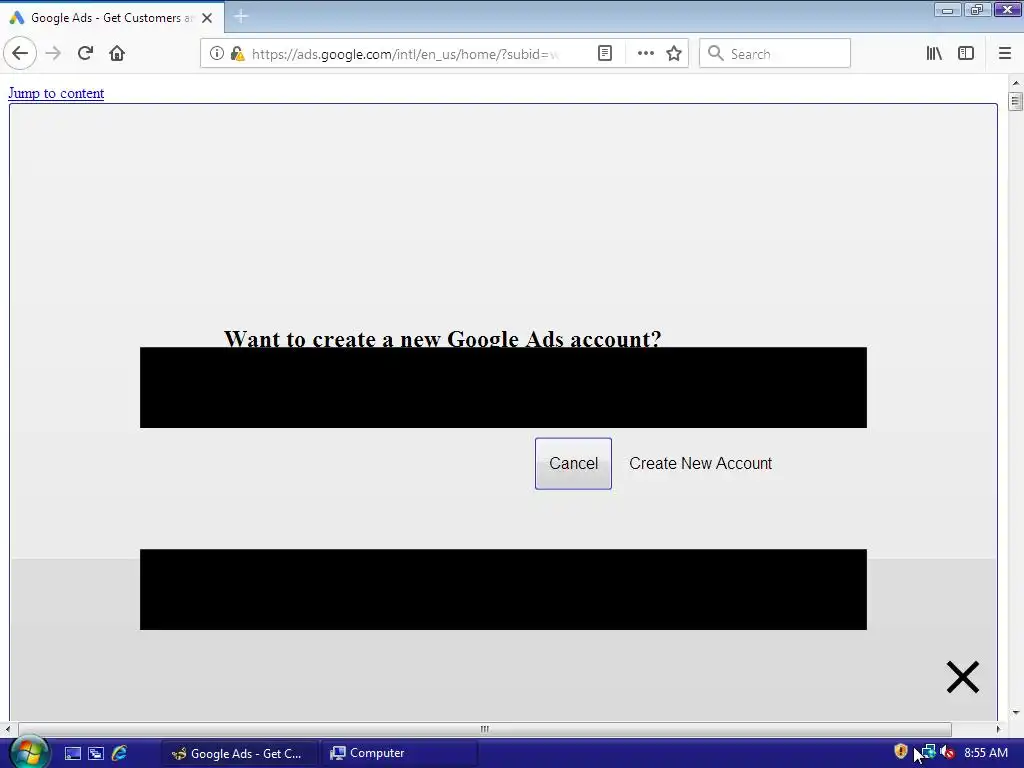Show site information icon in address bar
The image size is (1024, 768).
[x=217, y=54]
